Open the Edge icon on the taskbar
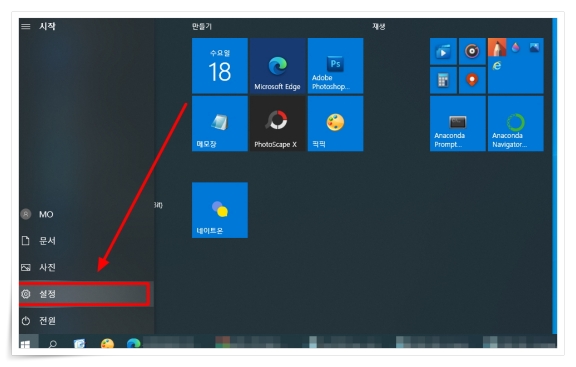 coord(133,343)
